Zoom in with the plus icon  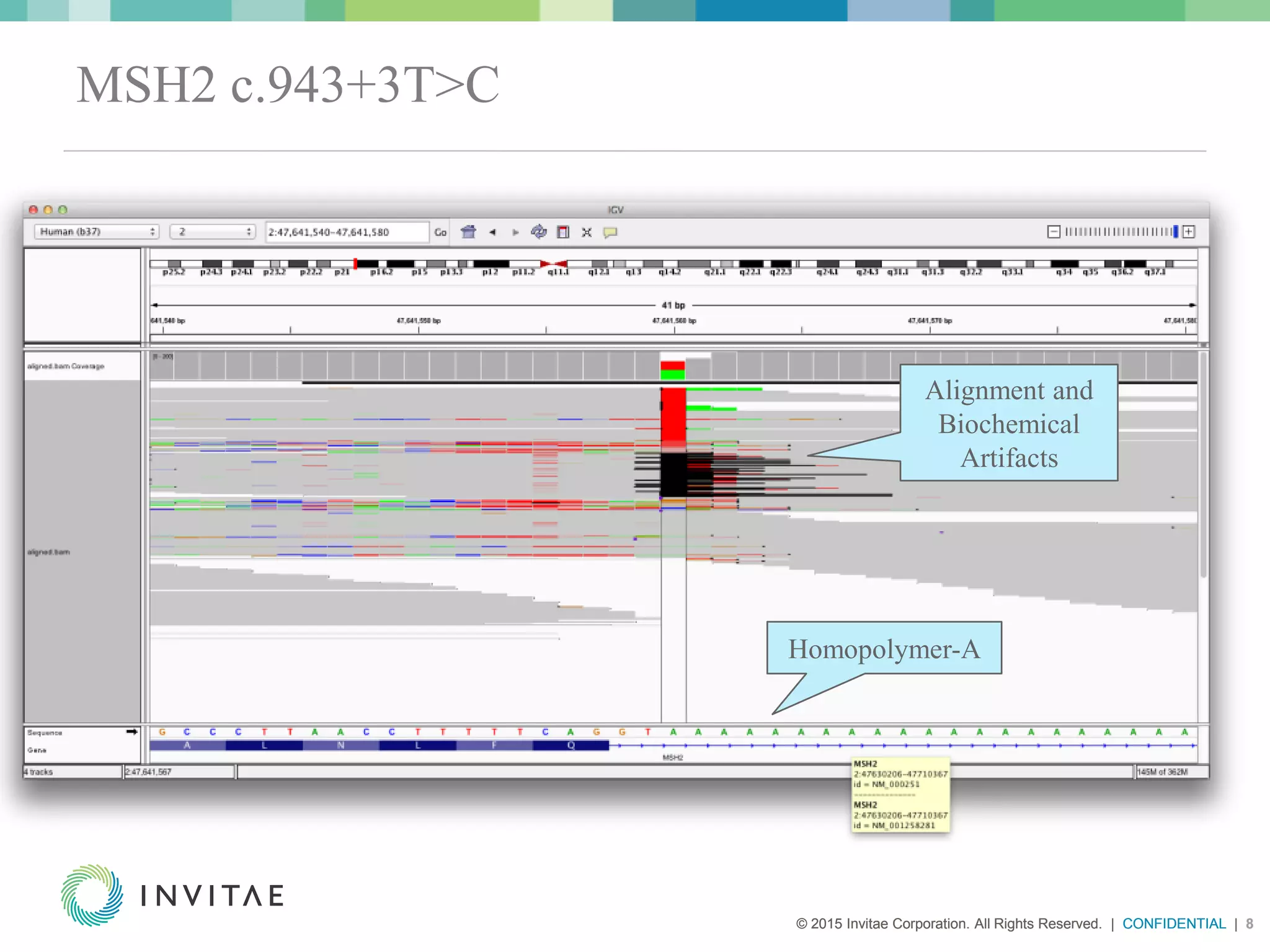[1189, 232]
